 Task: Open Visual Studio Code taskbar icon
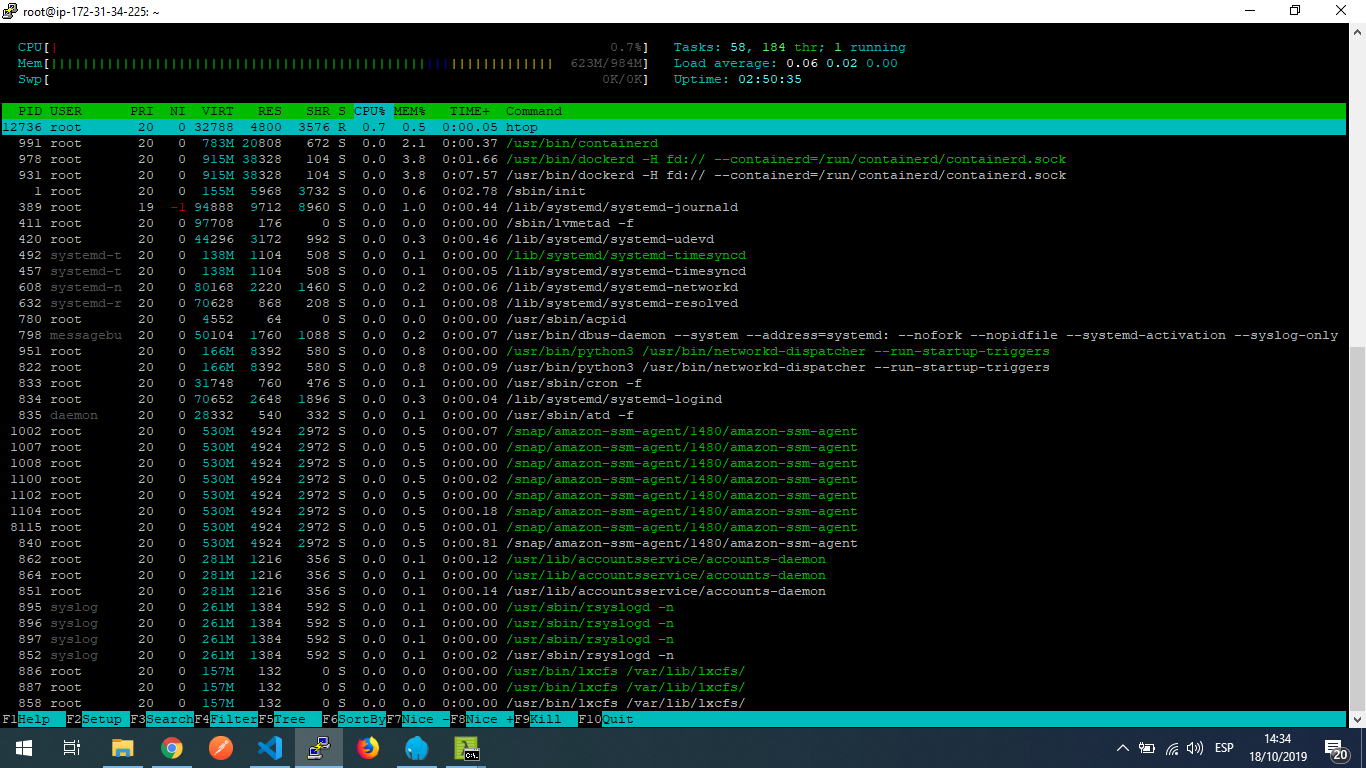pos(270,747)
